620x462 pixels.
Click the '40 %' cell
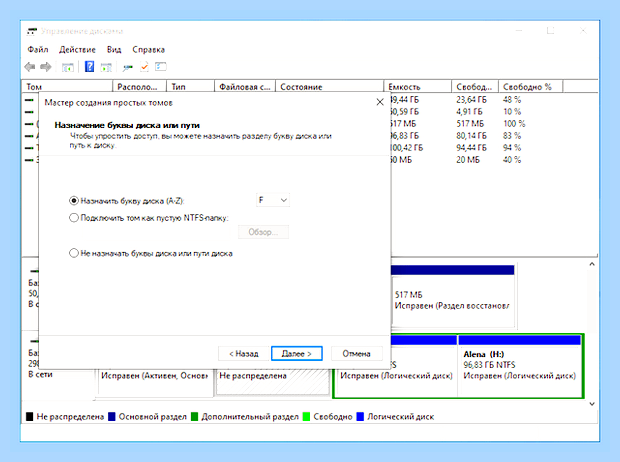tap(512, 159)
